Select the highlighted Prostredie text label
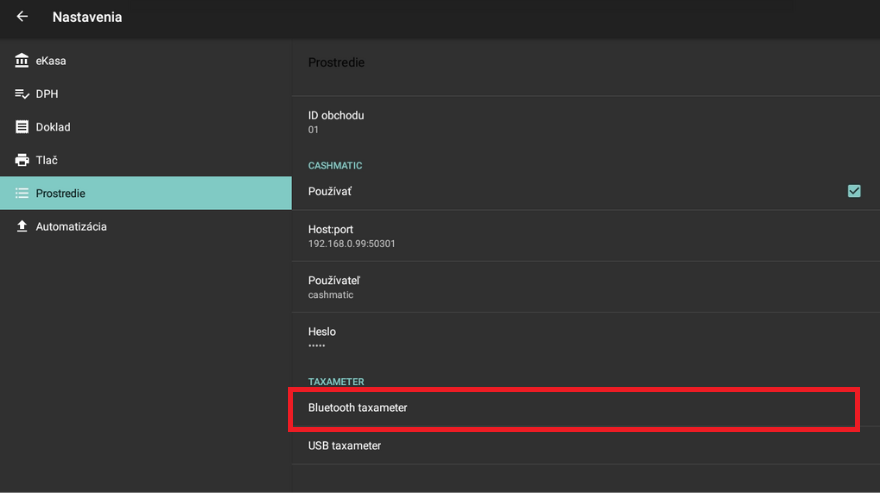880x493 pixels. click(x=61, y=193)
